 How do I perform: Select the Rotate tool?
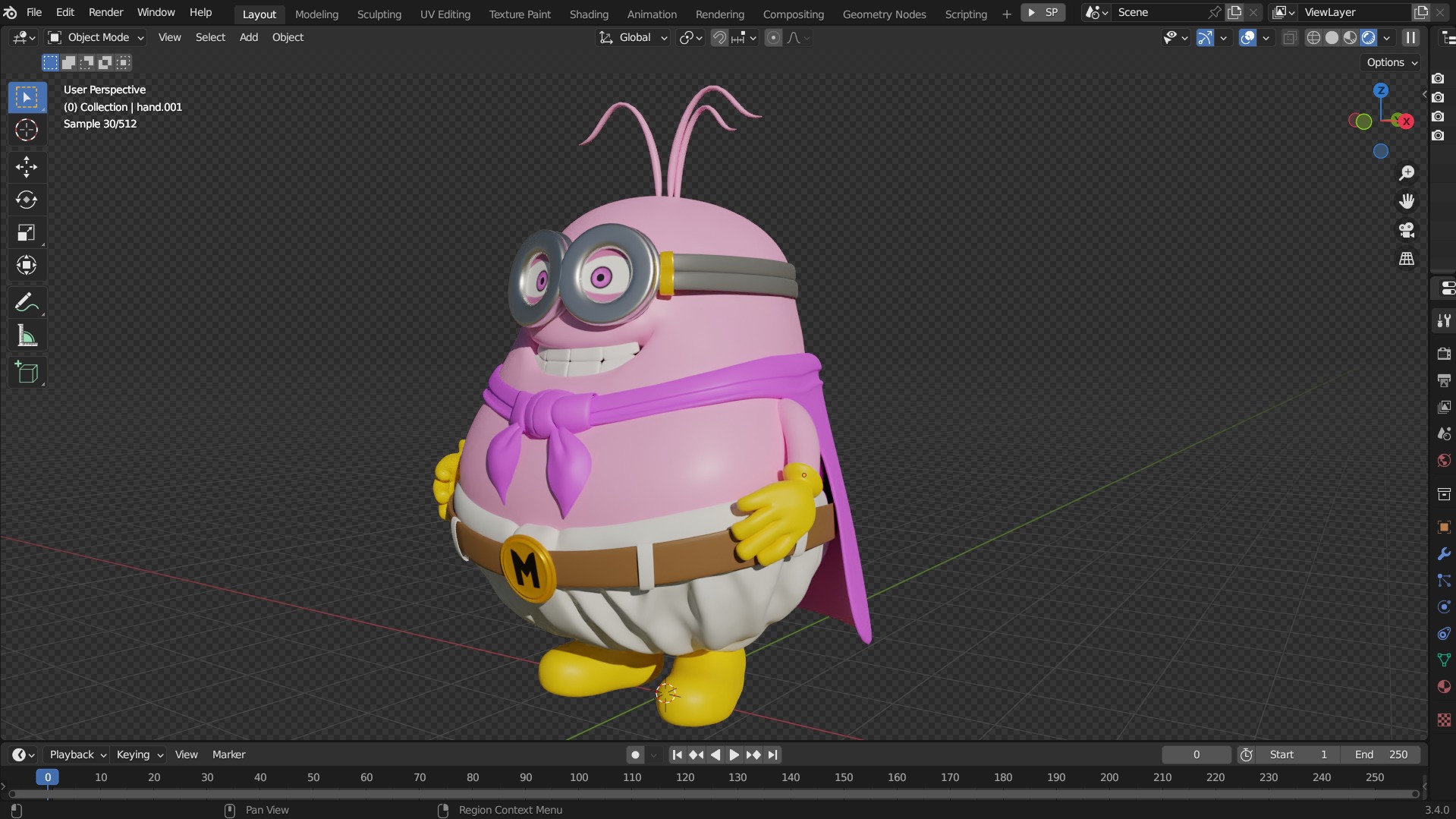[x=27, y=200]
